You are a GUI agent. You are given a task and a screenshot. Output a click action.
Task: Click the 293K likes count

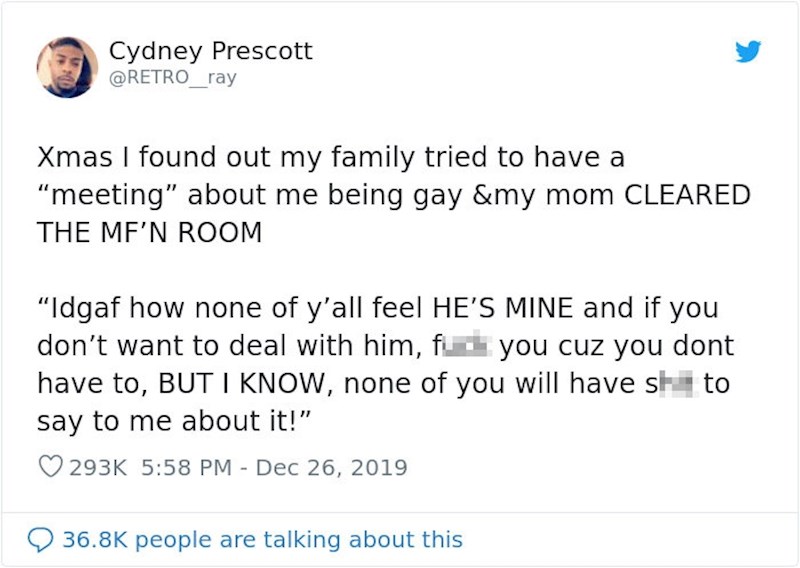[x=97, y=467]
